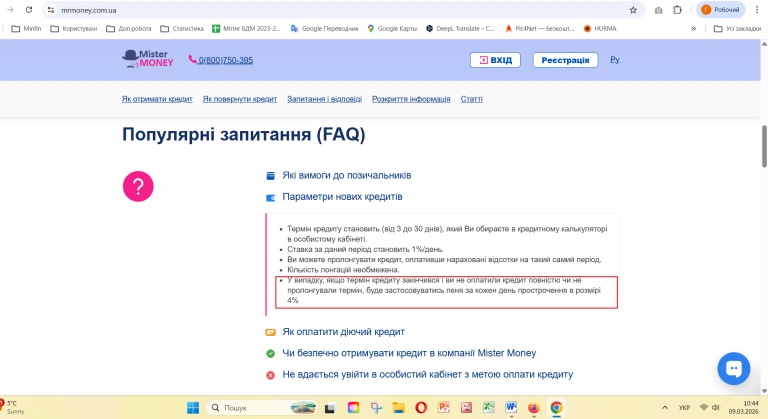Reload the page with the refresh icon

[29, 10]
